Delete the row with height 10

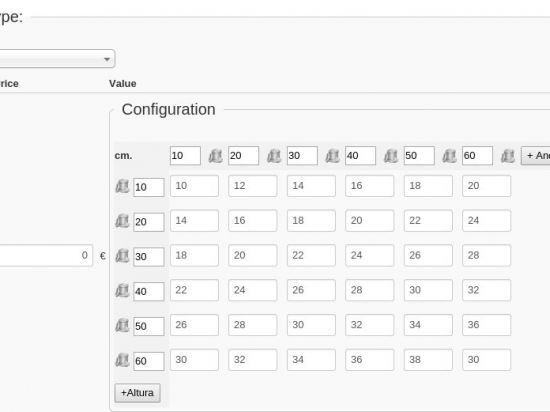122,187
